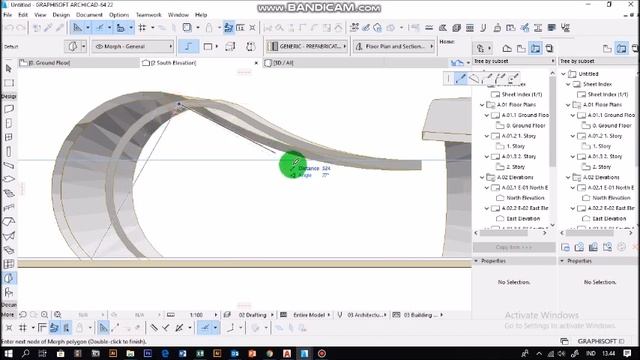Open the Morph - General layer dropdown
This screenshot has height=360, width=640.
coord(133,47)
